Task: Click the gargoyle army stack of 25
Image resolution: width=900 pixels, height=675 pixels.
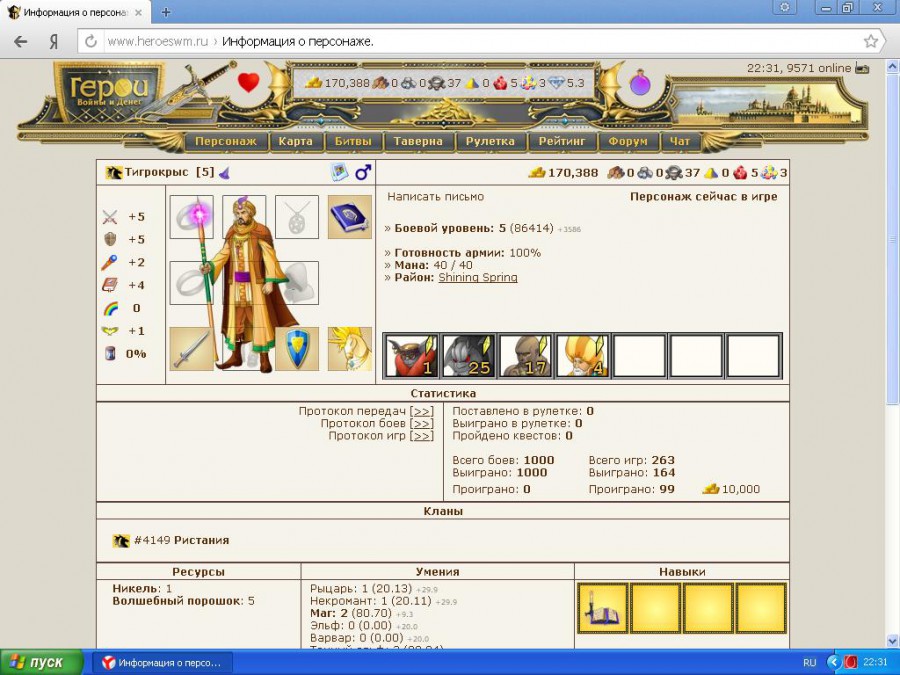Action: pyautogui.click(x=468, y=356)
